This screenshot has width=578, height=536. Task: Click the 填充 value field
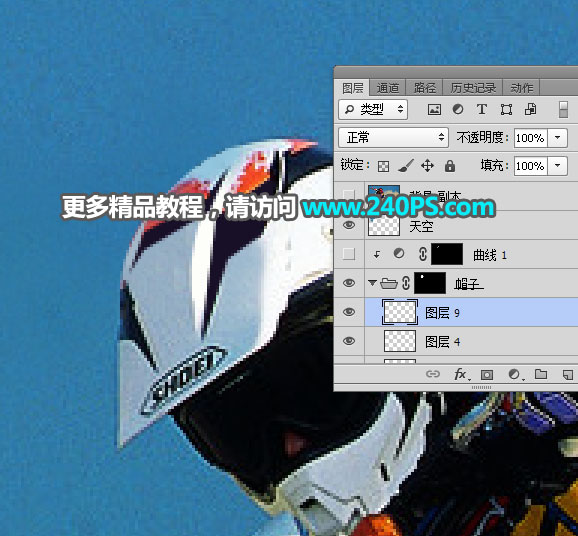pos(531,166)
